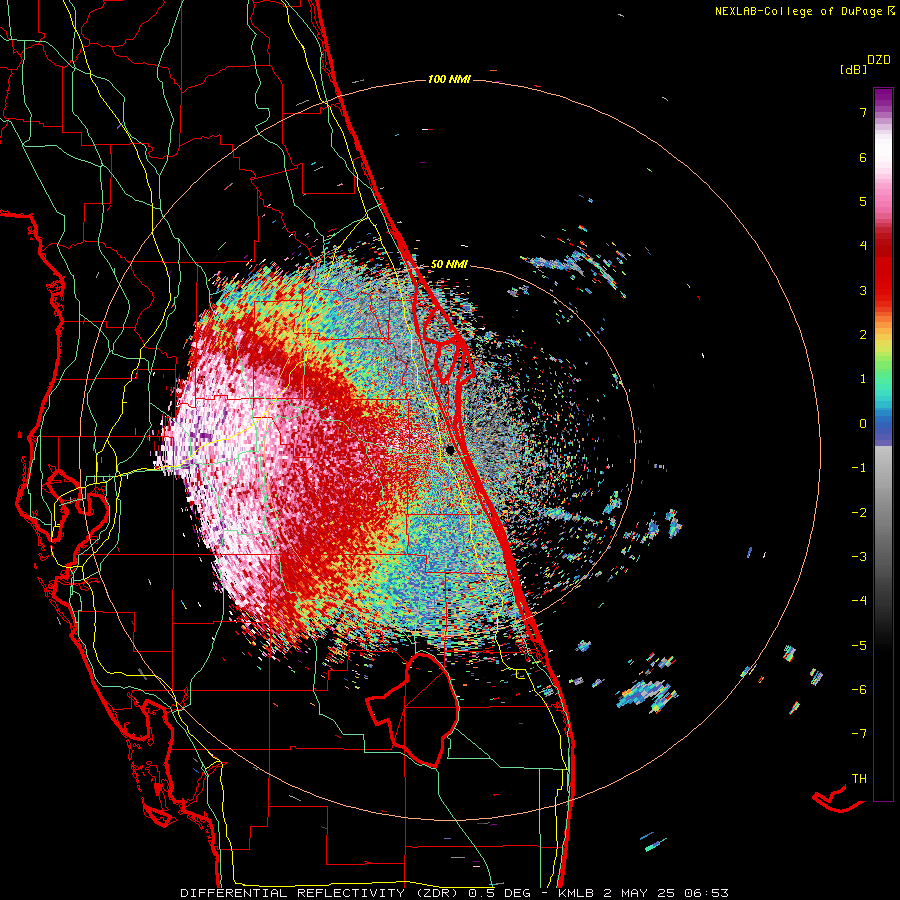Click the bottom Differential Reflectivity caption text
The width and height of the screenshot is (900, 900).
click(x=454, y=893)
